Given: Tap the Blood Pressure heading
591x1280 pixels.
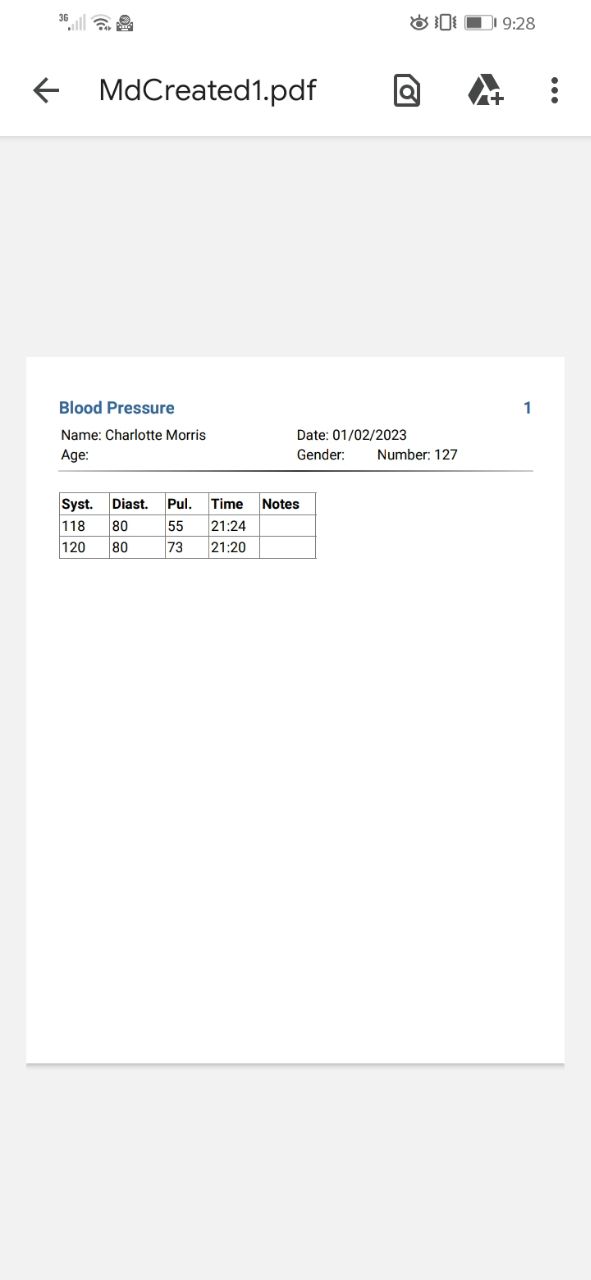Looking at the screenshot, I should click(x=117, y=408).
